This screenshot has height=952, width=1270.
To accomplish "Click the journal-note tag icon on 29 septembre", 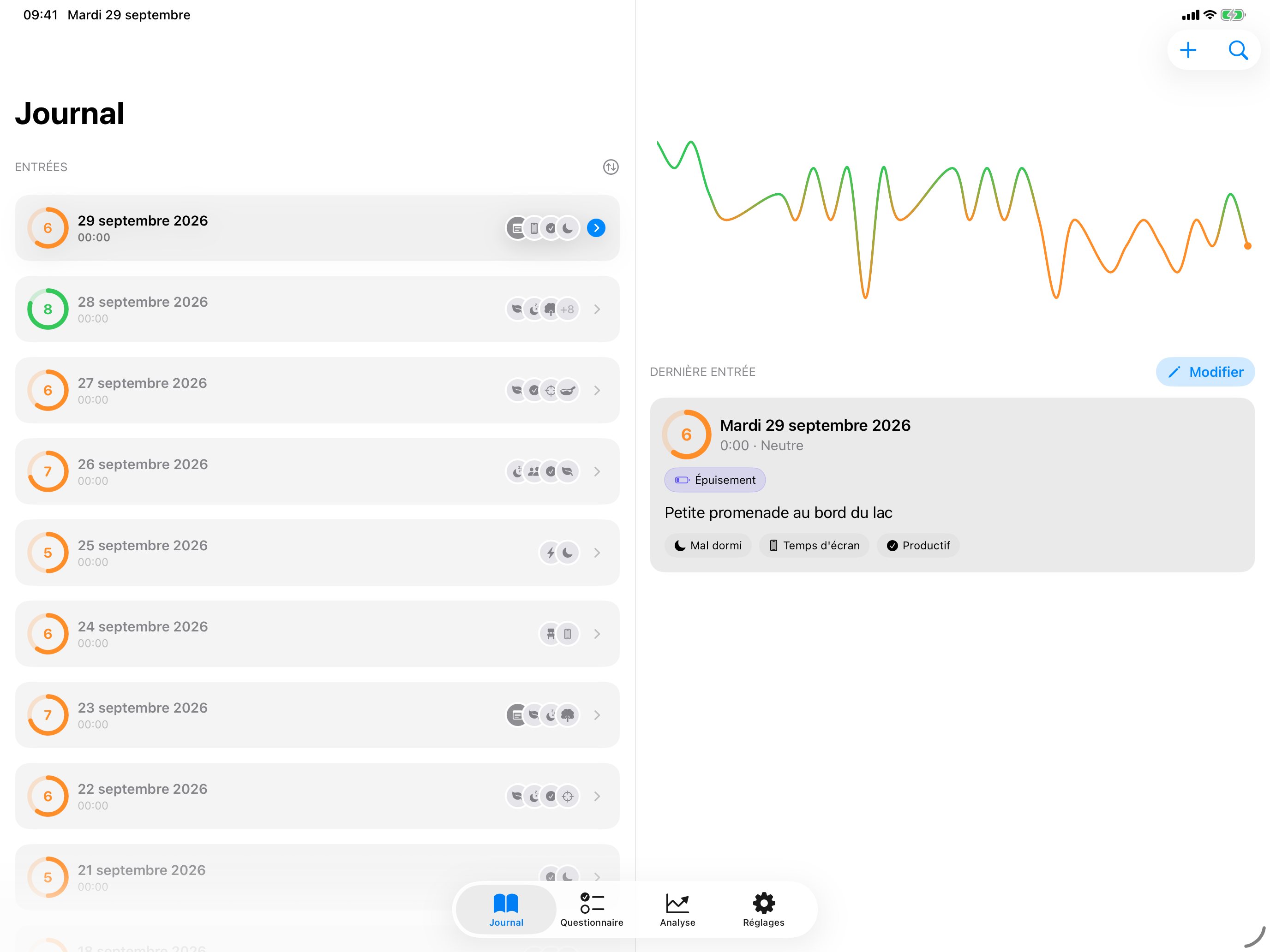I will click(517, 228).
